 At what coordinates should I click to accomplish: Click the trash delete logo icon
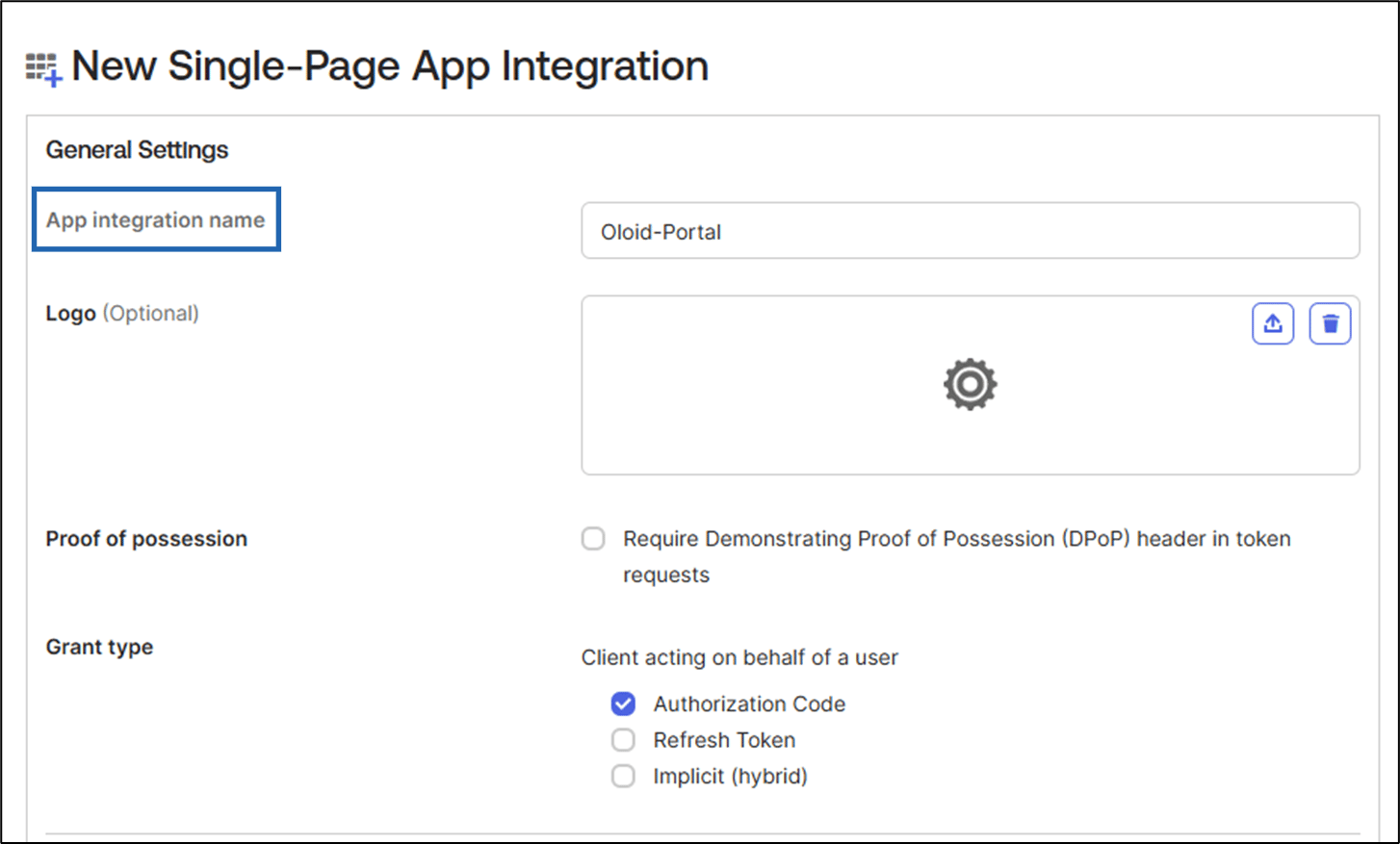pyautogui.click(x=1331, y=323)
